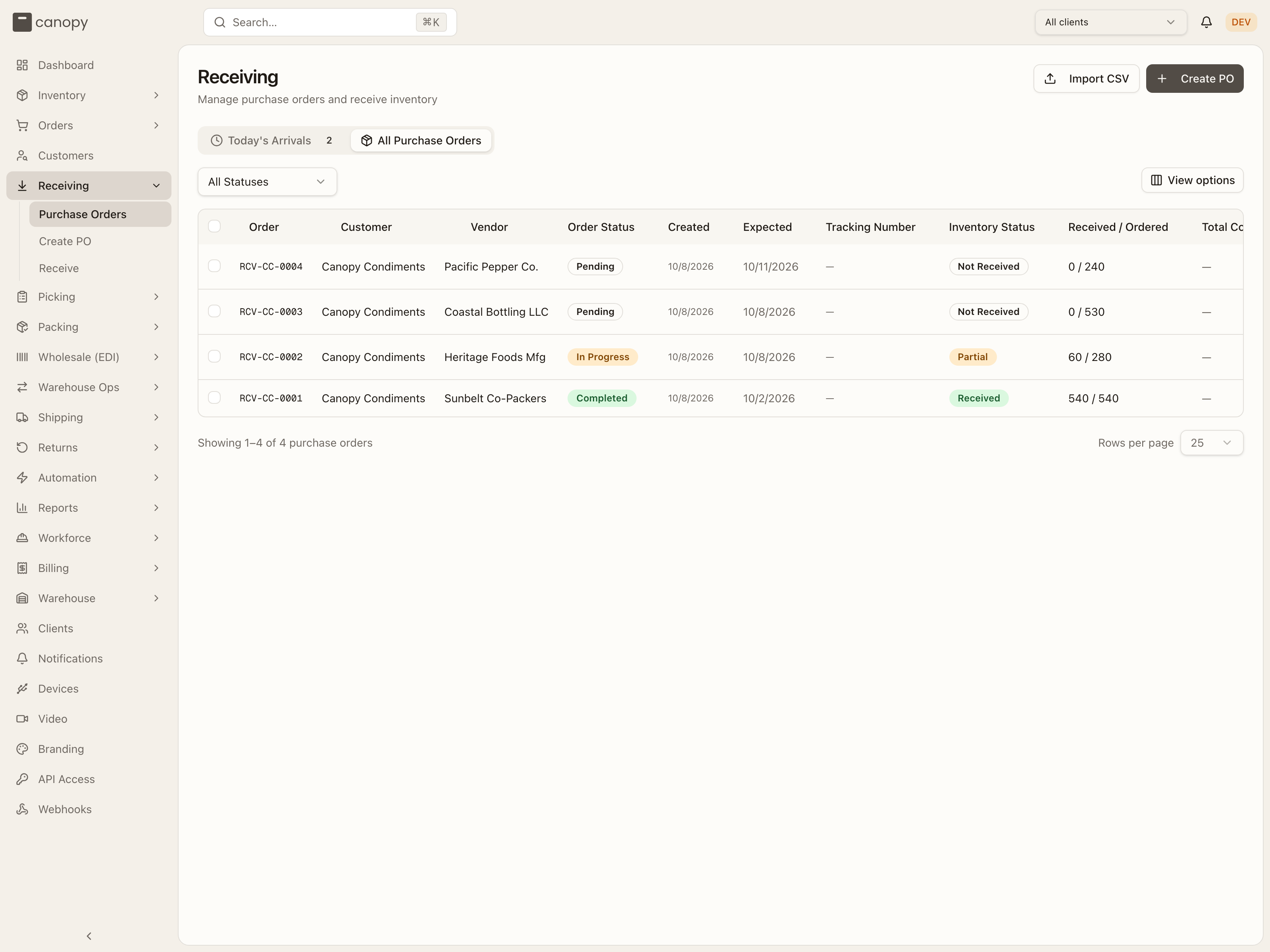Check the box for RCV-CC-0003
The image size is (1270, 952).
click(x=214, y=311)
